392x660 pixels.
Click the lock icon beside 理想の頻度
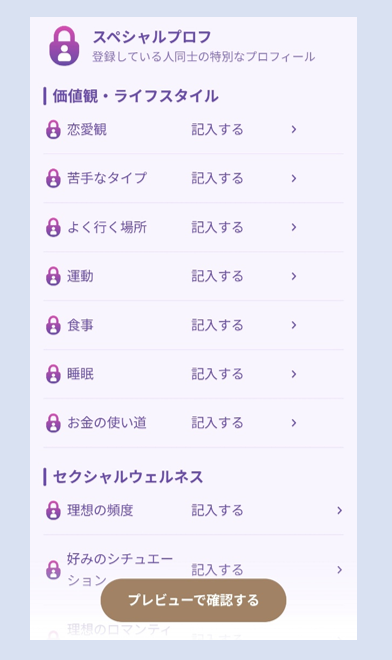(53, 510)
